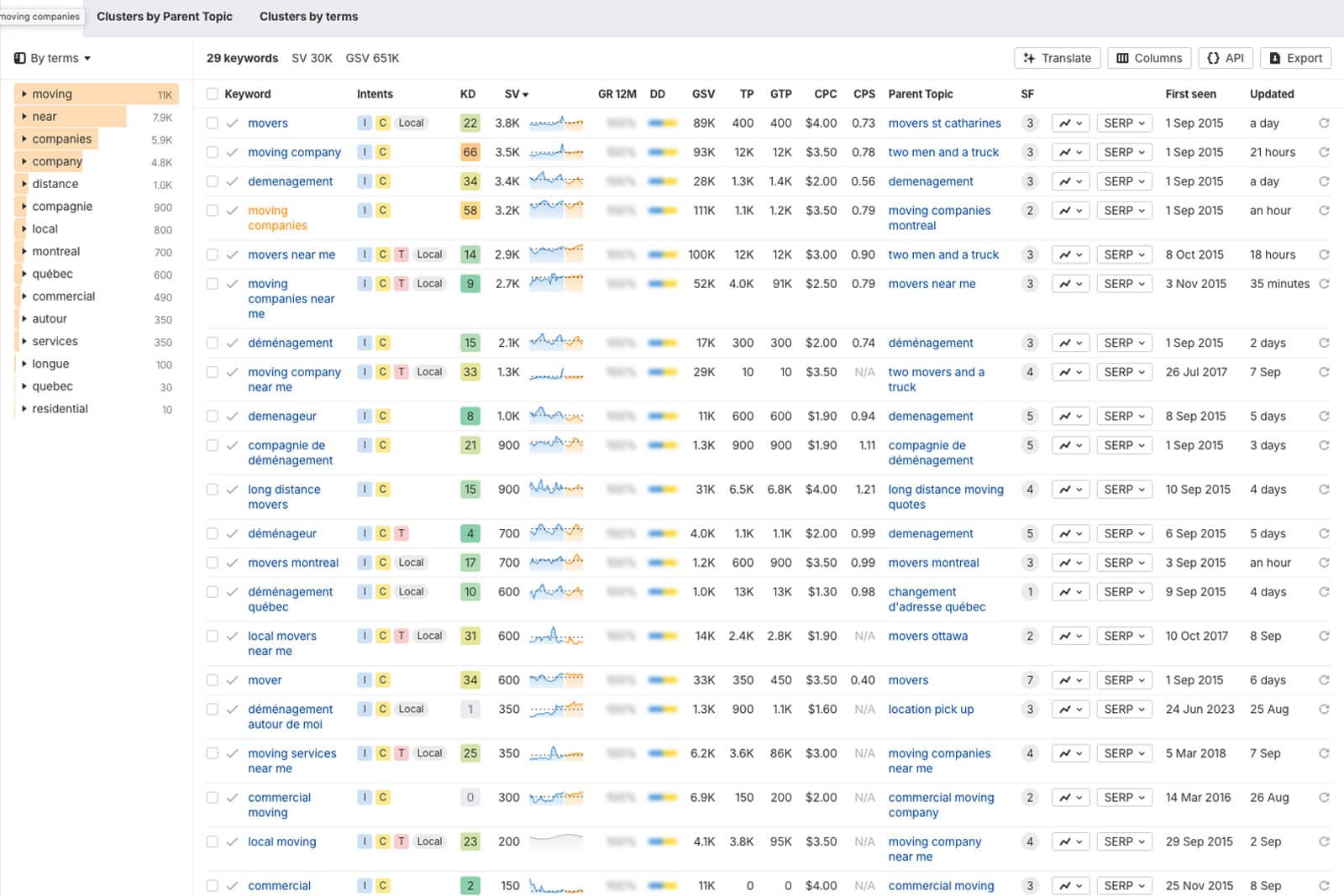1344x896 pixels.
Task: Switch to Clusters by Parent Topic tab
Action: tap(165, 17)
